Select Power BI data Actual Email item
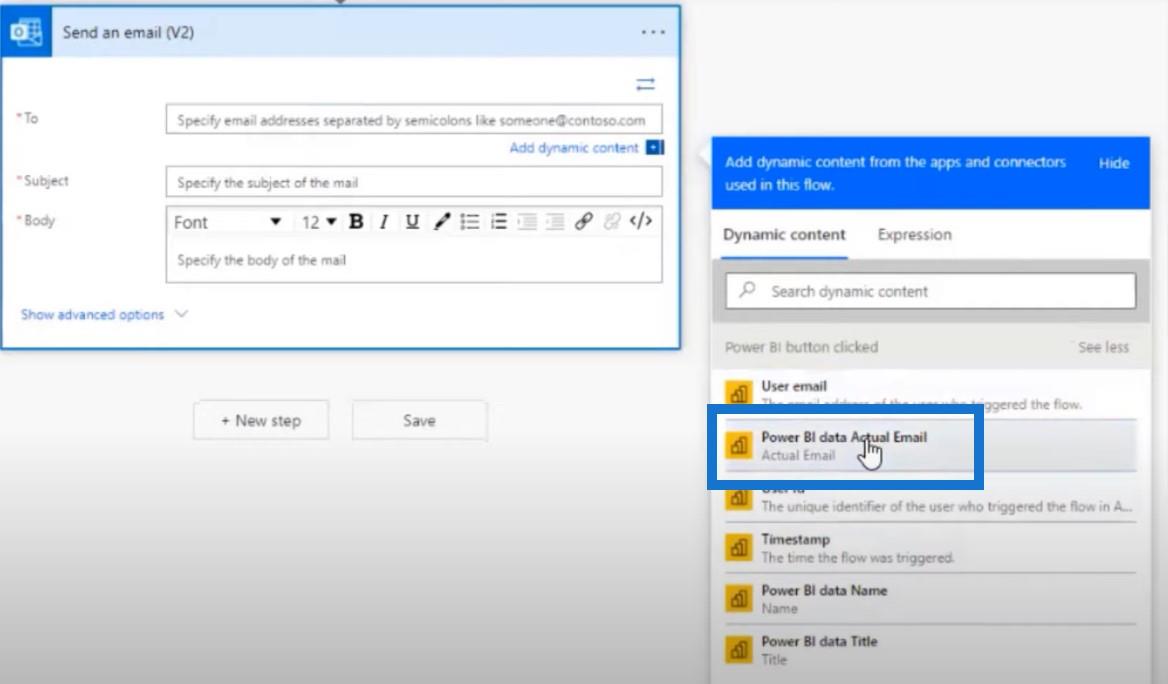 (930, 446)
